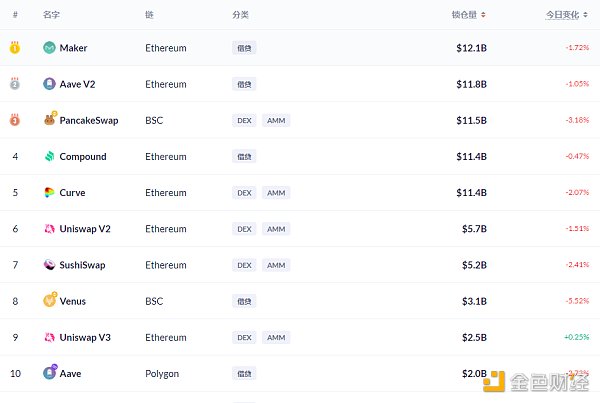
Task: Click the Curve rainbow logo icon
Action: tap(50, 193)
